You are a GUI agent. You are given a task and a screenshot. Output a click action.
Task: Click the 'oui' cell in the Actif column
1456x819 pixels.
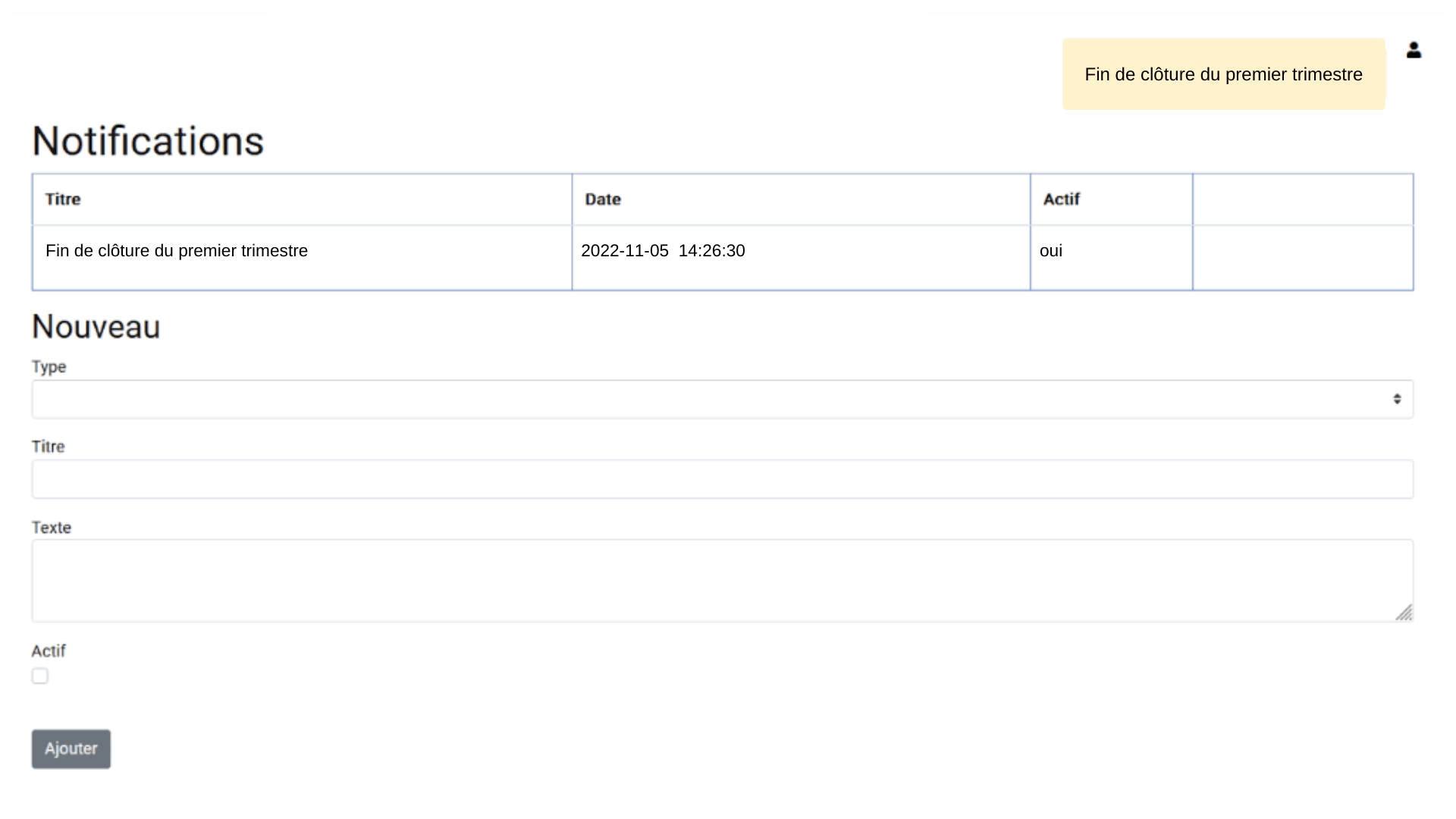click(1051, 251)
